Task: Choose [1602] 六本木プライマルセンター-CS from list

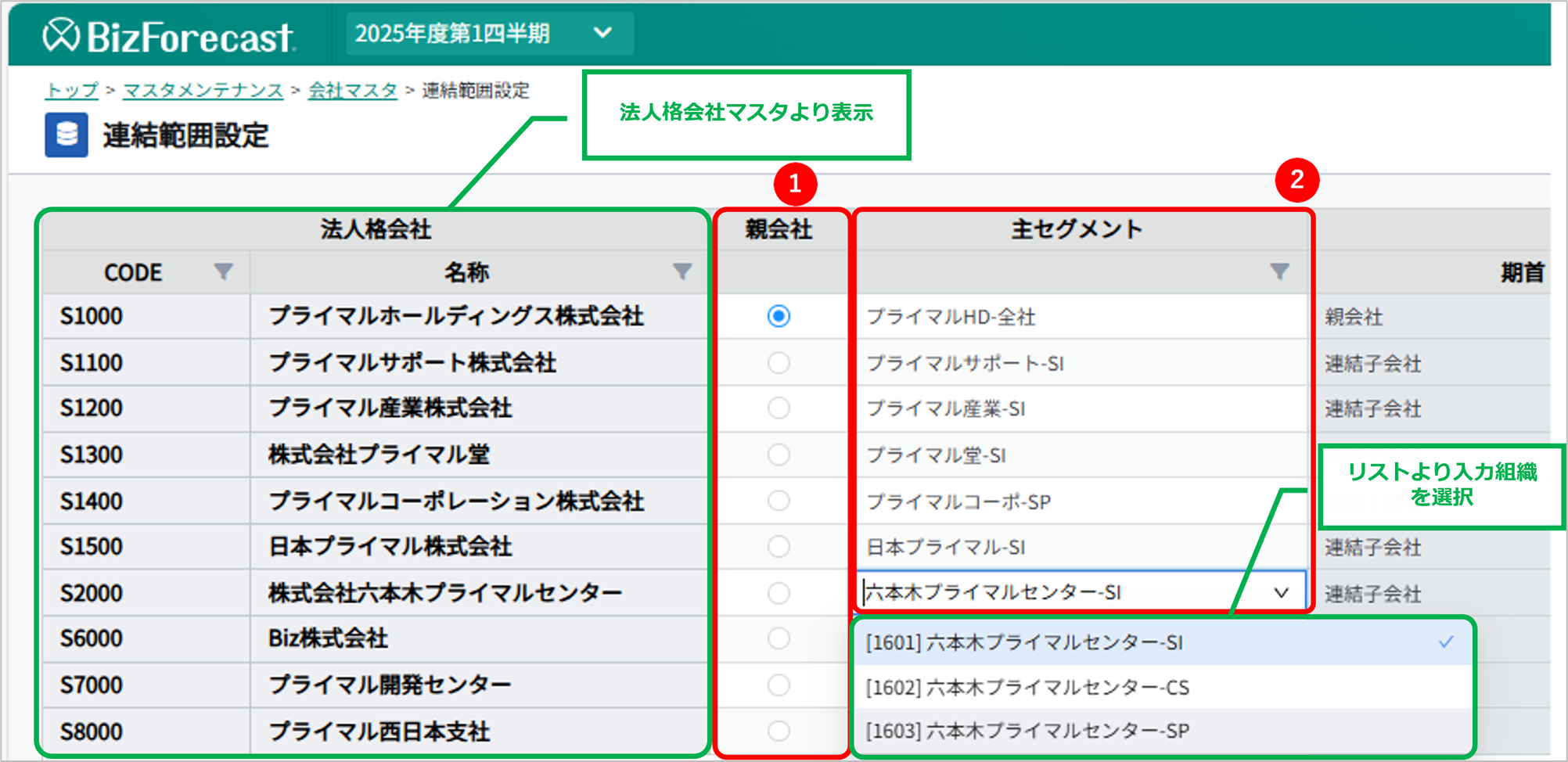Action: (1027, 688)
